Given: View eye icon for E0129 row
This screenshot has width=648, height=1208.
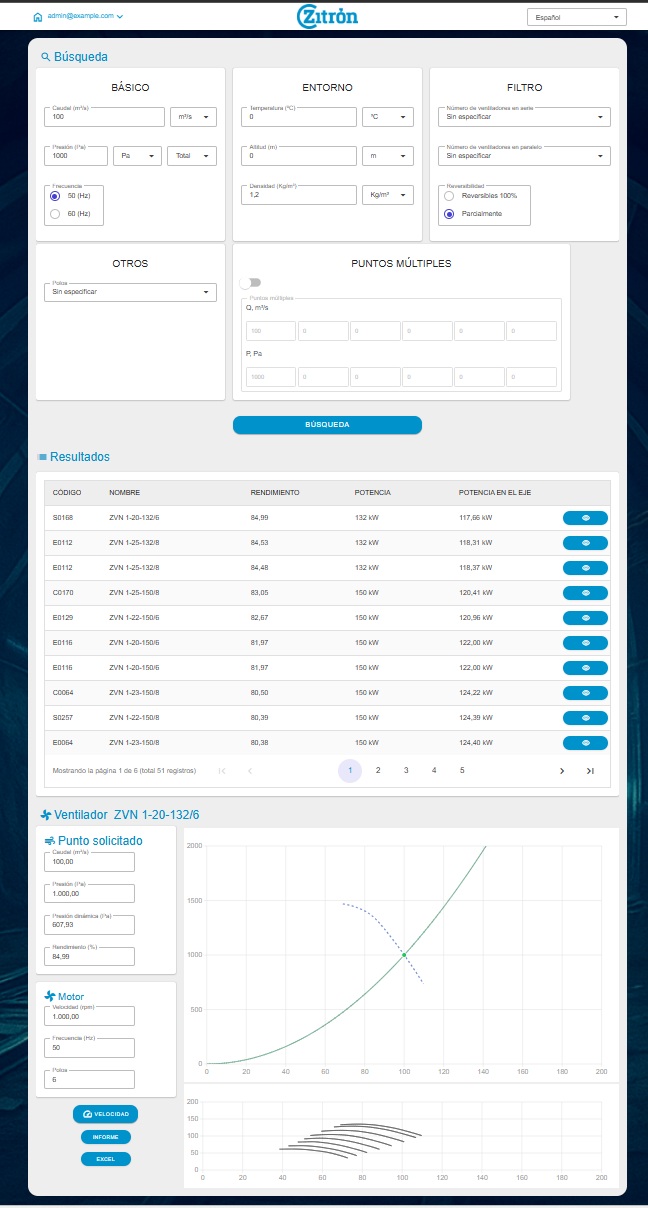Looking at the screenshot, I should tap(585, 618).
